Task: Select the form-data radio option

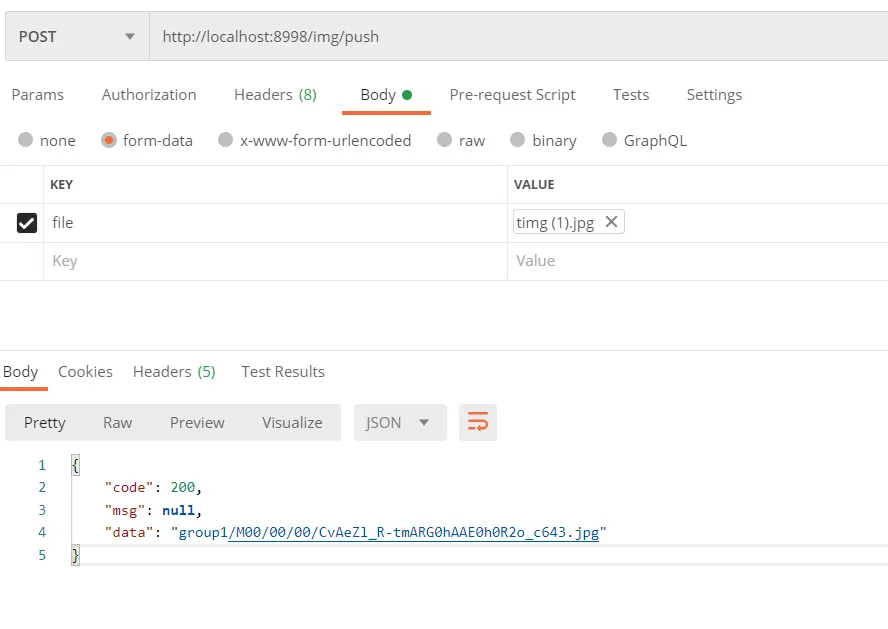Action: click(109, 140)
